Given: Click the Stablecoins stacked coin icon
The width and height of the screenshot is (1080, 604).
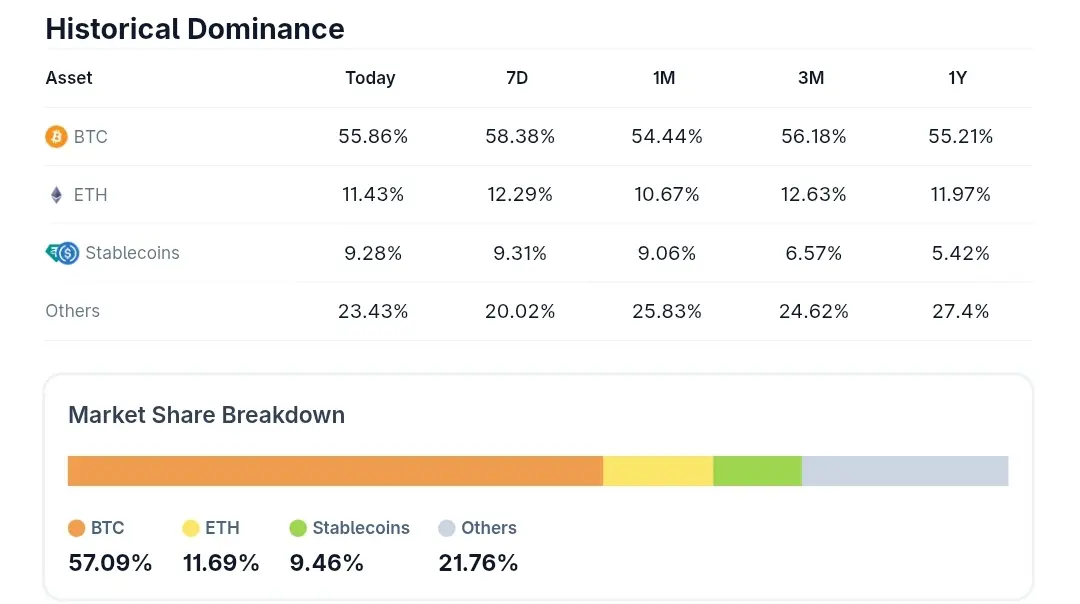Looking at the screenshot, I should click(x=62, y=253).
